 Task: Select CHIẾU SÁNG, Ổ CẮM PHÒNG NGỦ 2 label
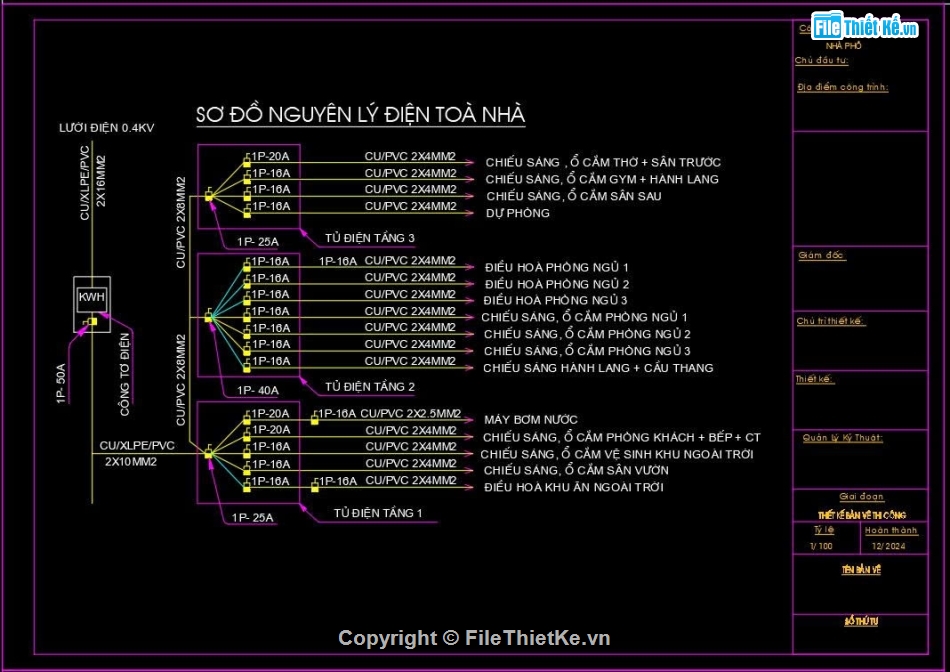(x=587, y=334)
